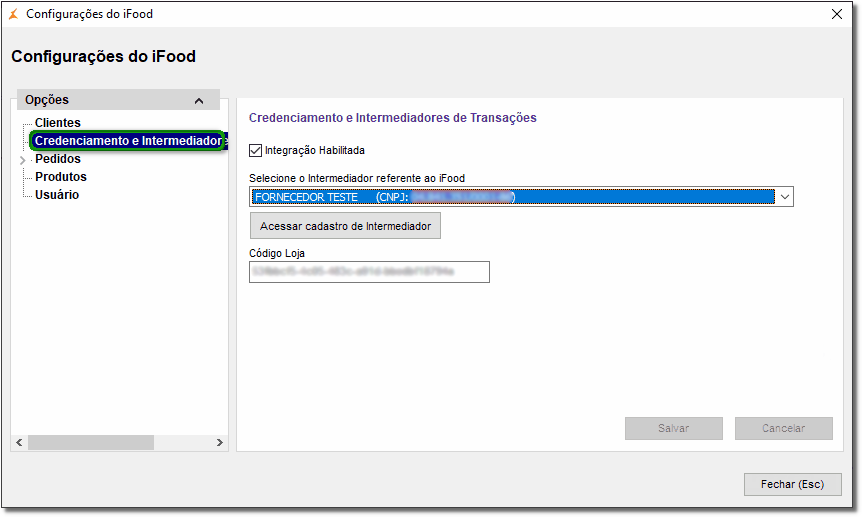Click the Cancelar button
This screenshot has height=517, width=862.
783,428
